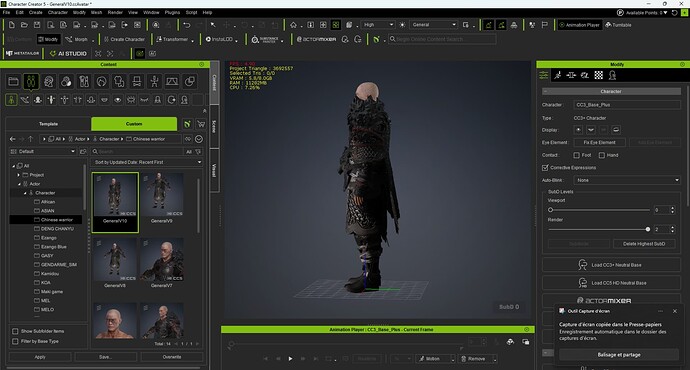
Task: Select the Accessory hat icon in Content
Action: click(137, 81)
